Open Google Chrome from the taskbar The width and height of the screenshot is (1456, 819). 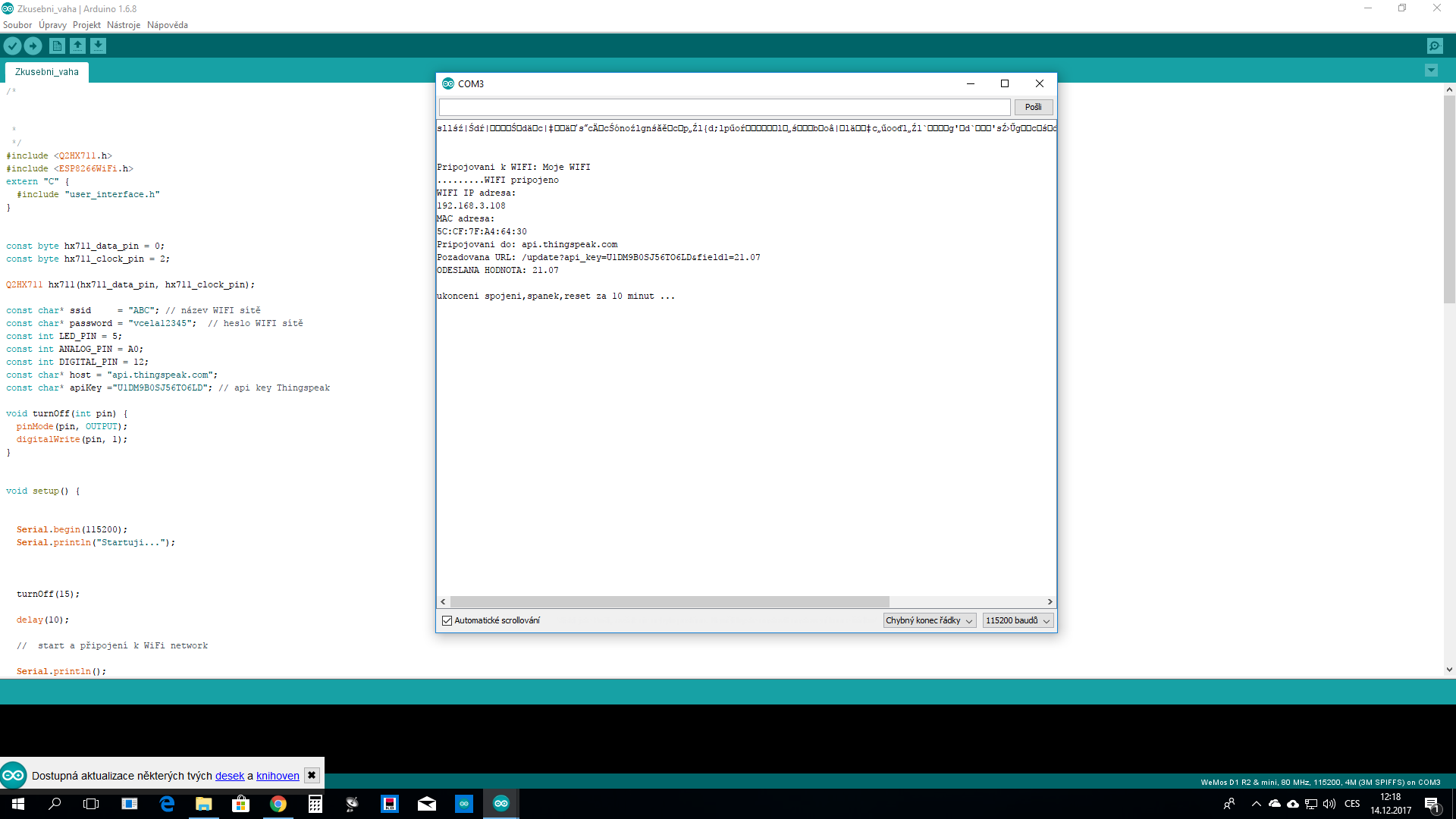point(278,804)
